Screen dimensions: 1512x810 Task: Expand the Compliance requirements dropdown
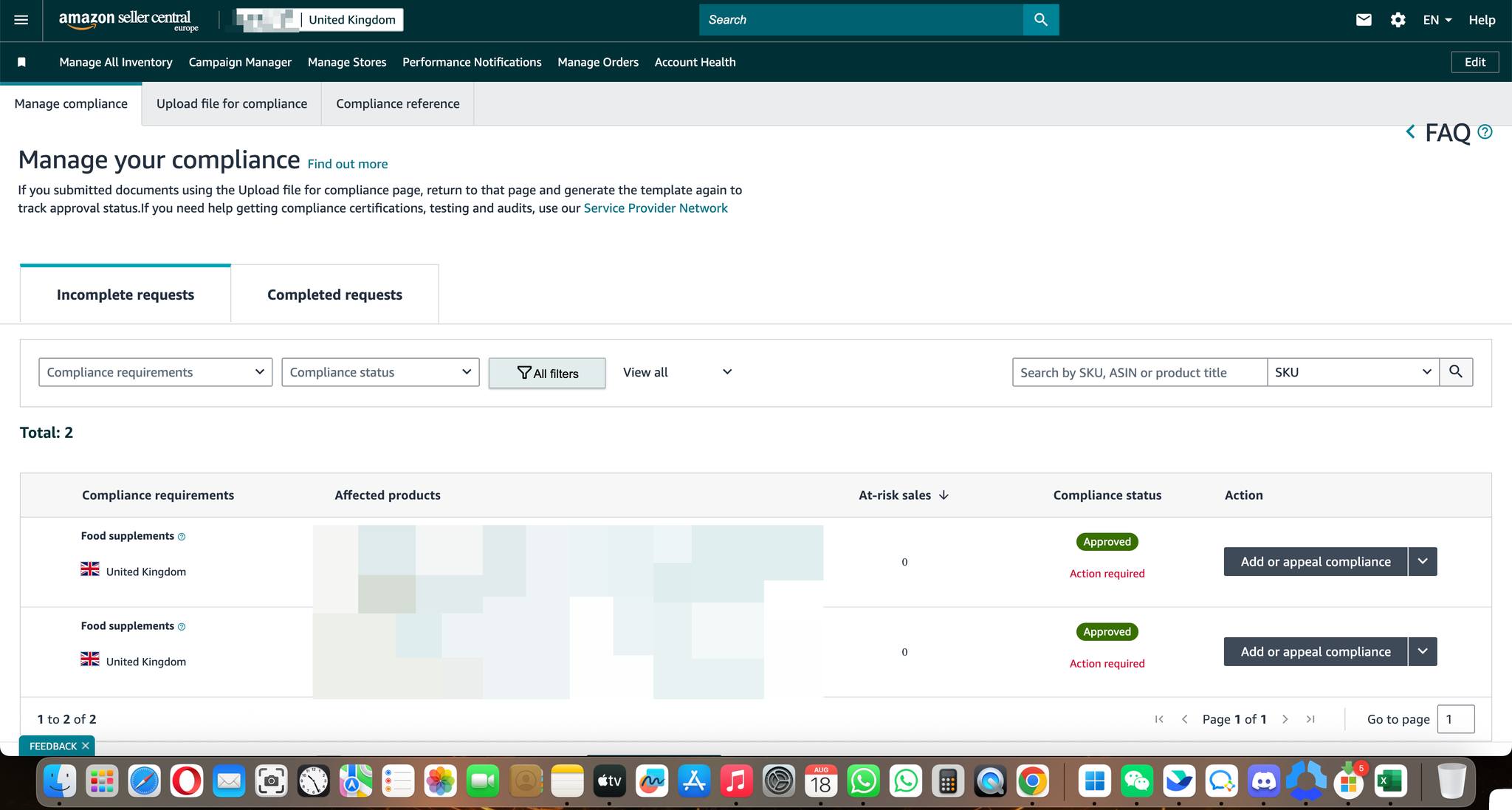(155, 372)
